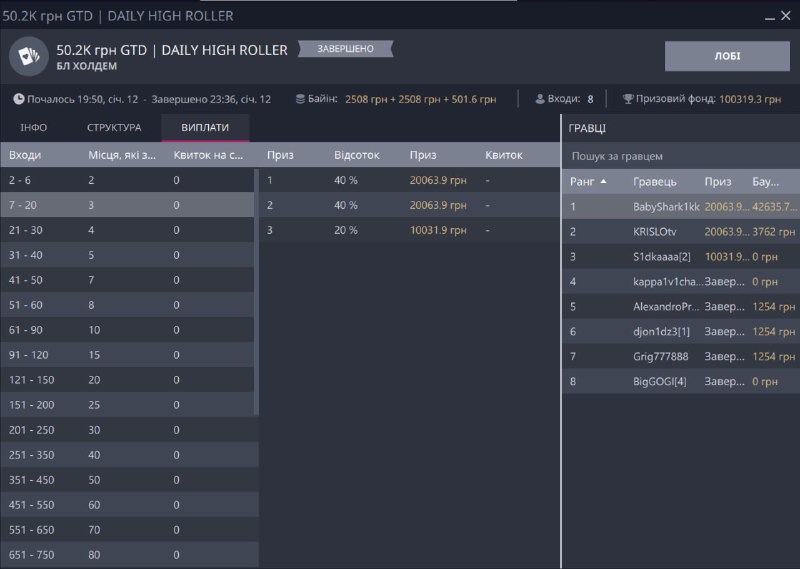
Task: Open the ІНФО tab
Action: point(34,128)
